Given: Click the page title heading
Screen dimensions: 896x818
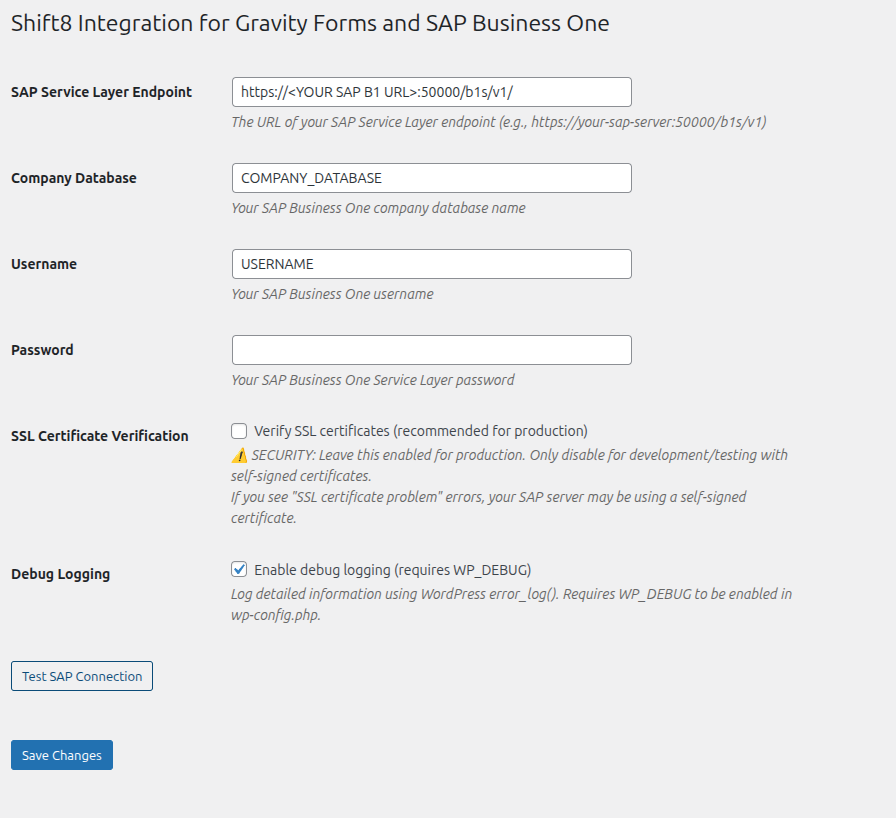Looking at the screenshot, I should point(309,22).
